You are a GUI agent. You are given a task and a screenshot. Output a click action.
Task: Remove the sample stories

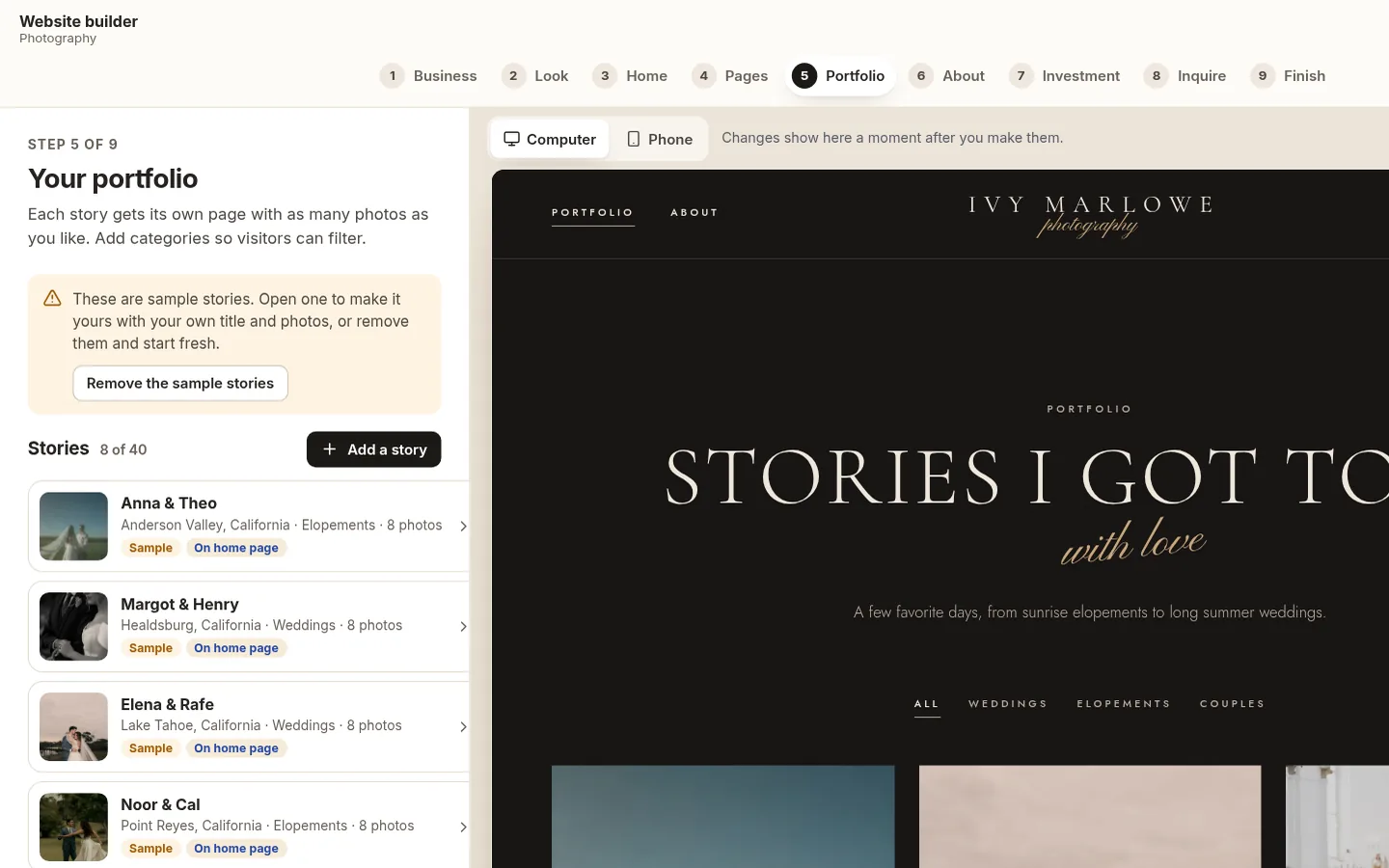point(180,383)
